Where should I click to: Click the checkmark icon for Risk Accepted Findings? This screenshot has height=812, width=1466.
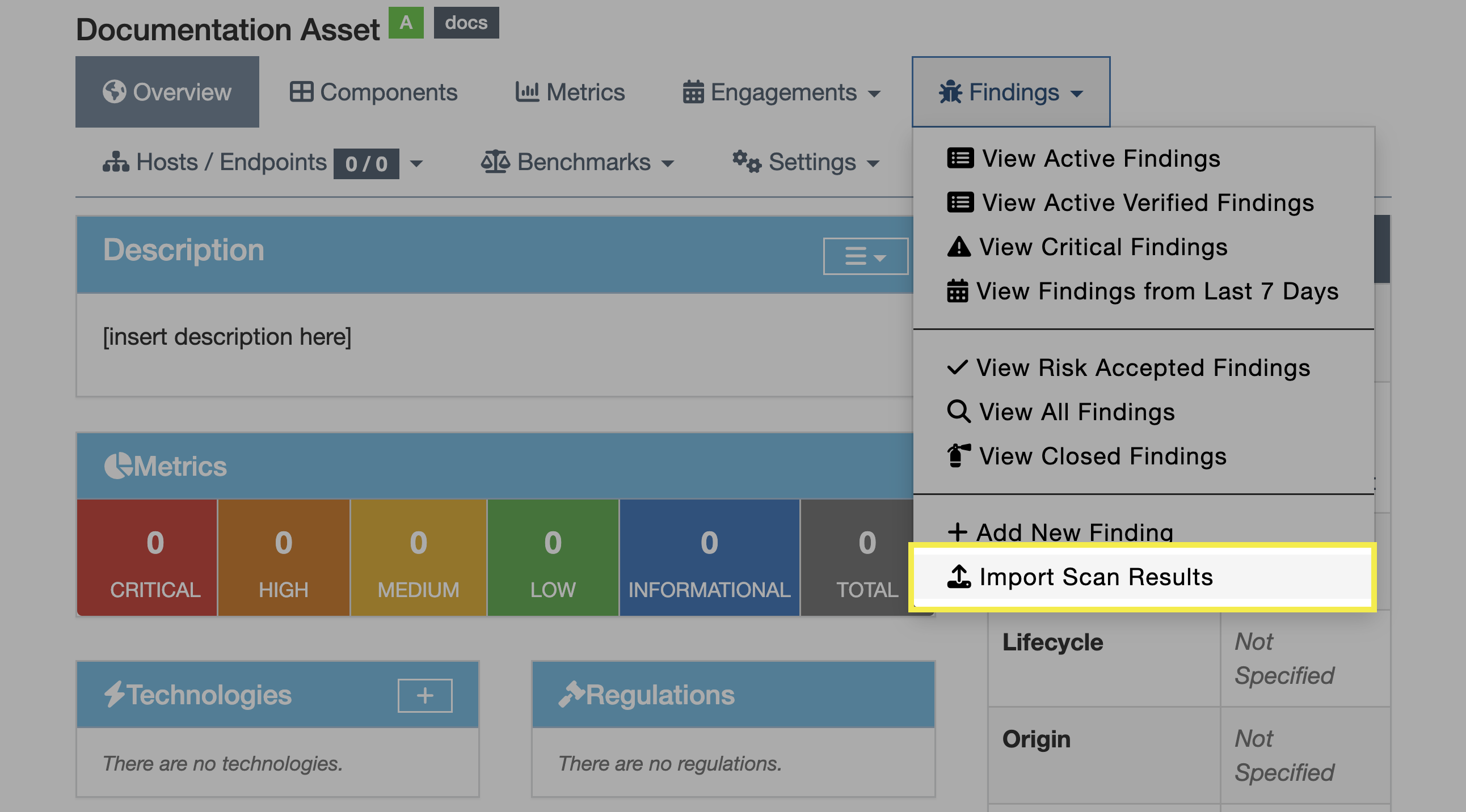[x=957, y=367]
